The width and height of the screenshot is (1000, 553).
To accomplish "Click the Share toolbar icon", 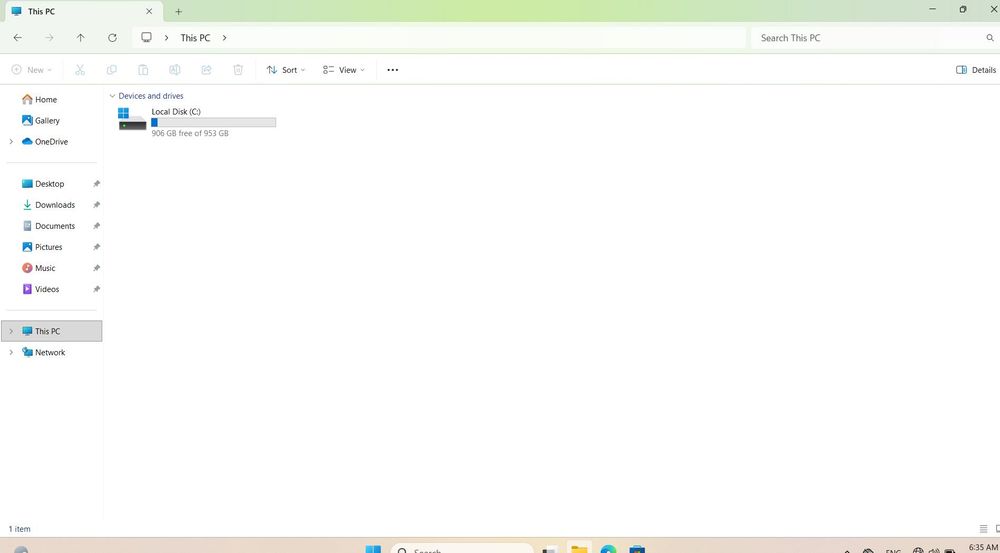I will pyautogui.click(x=207, y=70).
